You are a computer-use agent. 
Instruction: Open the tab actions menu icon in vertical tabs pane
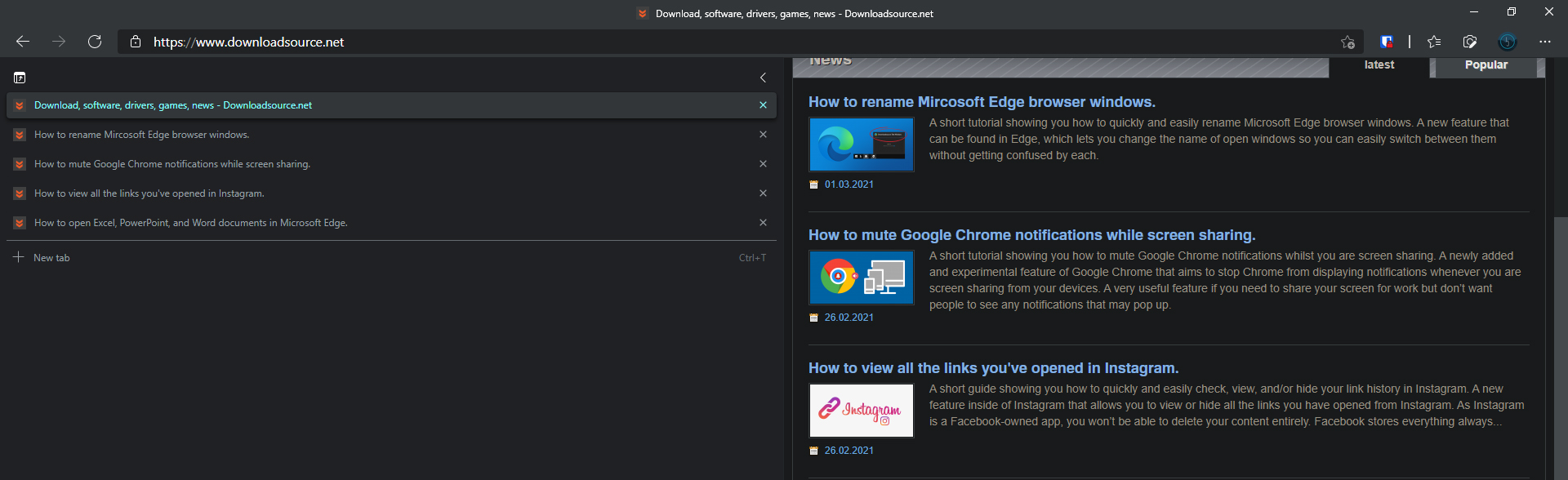pyautogui.click(x=20, y=78)
